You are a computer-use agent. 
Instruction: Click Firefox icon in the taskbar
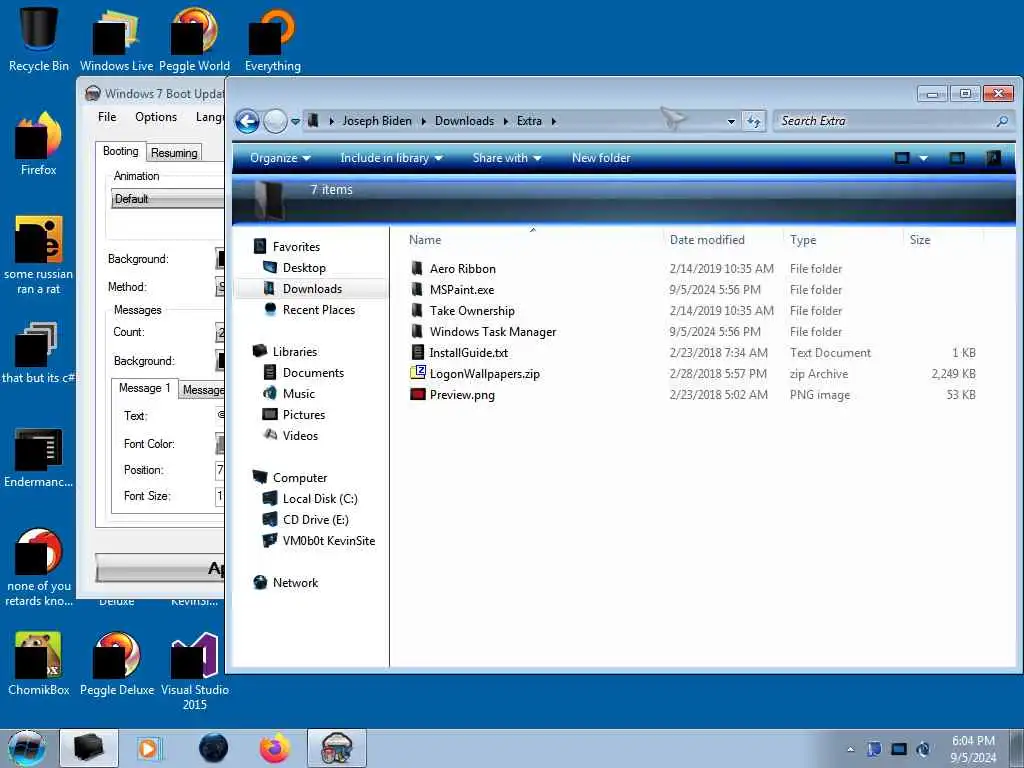[275, 748]
